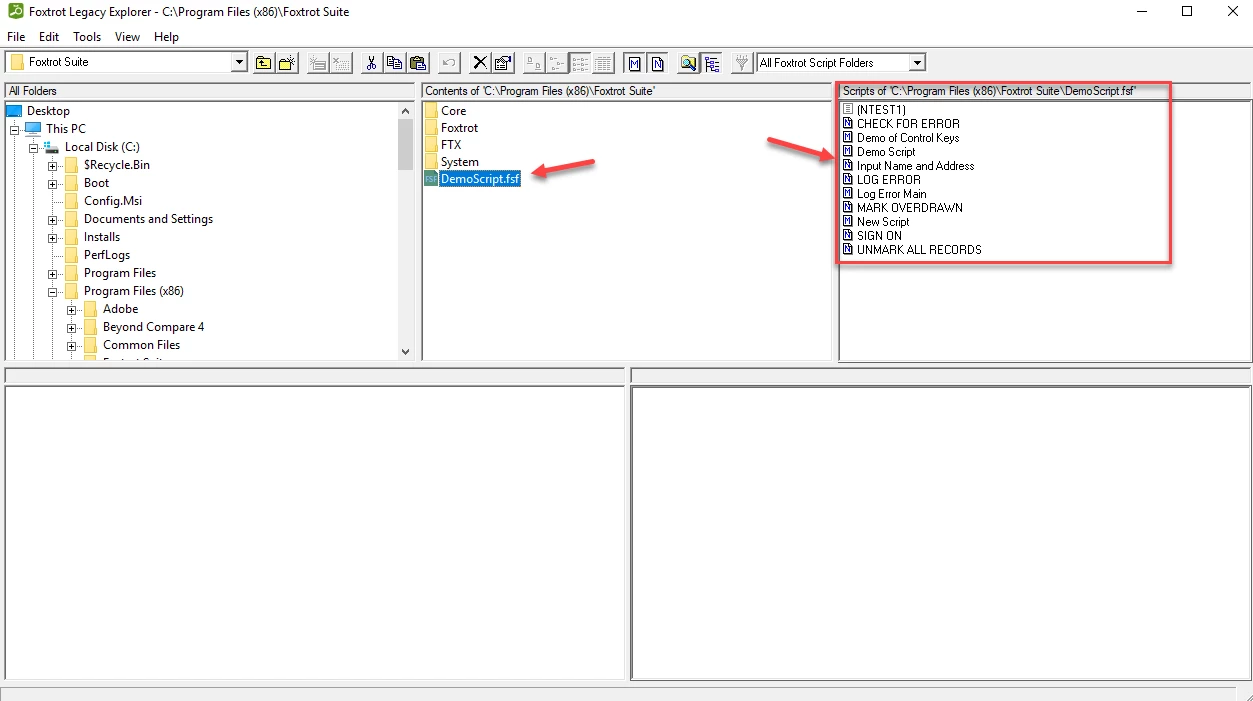The width and height of the screenshot is (1253, 701).
Task: Switch to details view
Action: [x=603, y=62]
